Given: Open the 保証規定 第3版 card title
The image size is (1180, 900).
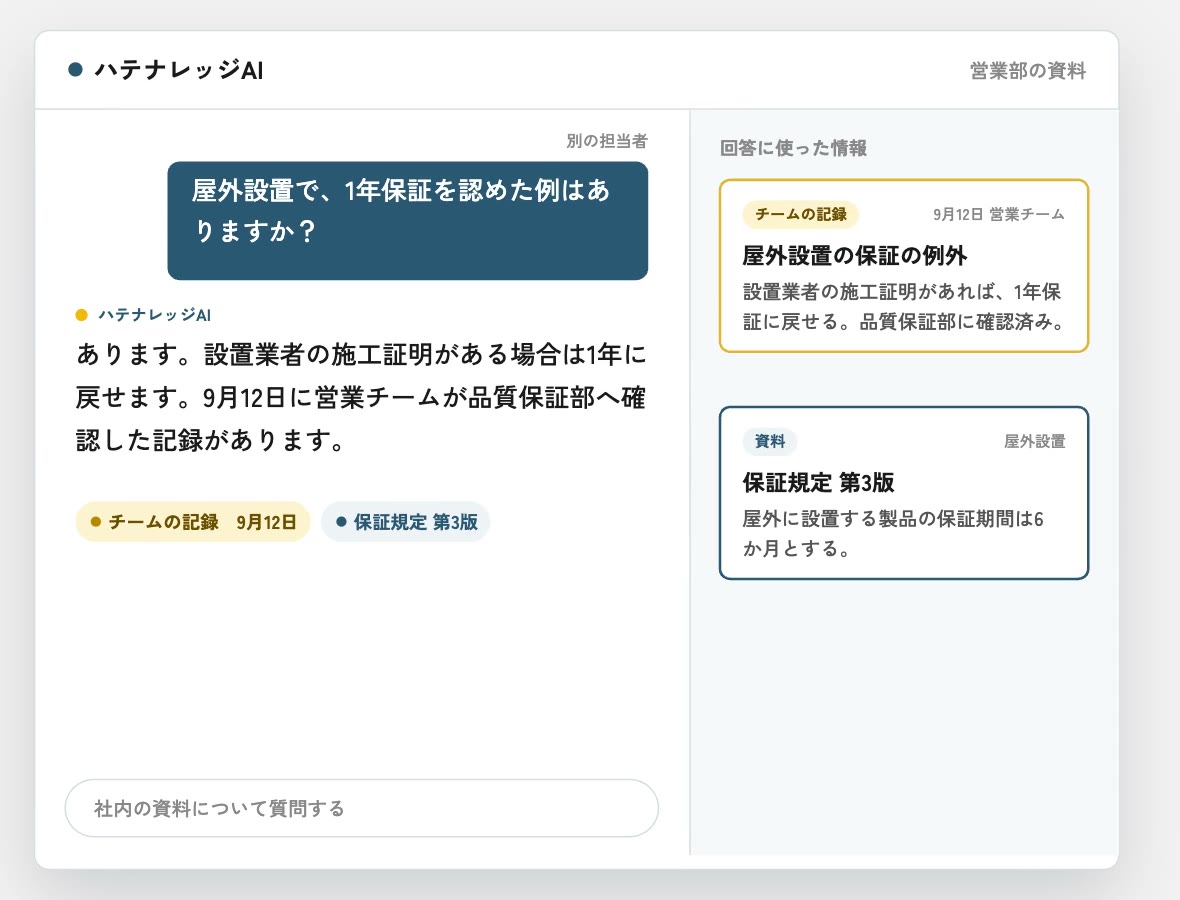Looking at the screenshot, I should pos(818,482).
